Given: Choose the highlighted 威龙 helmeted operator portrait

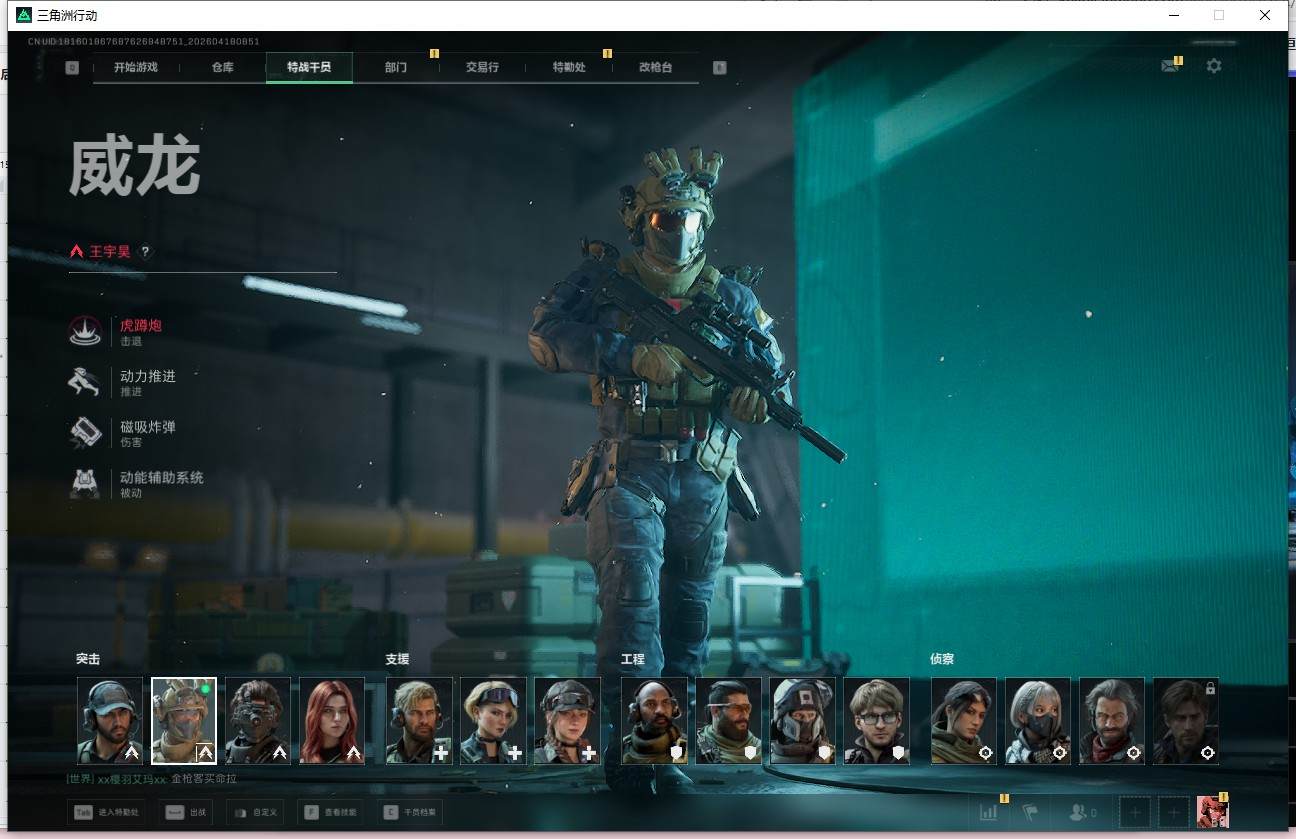Looking at the screenshot, I should [x=184, y=721].
